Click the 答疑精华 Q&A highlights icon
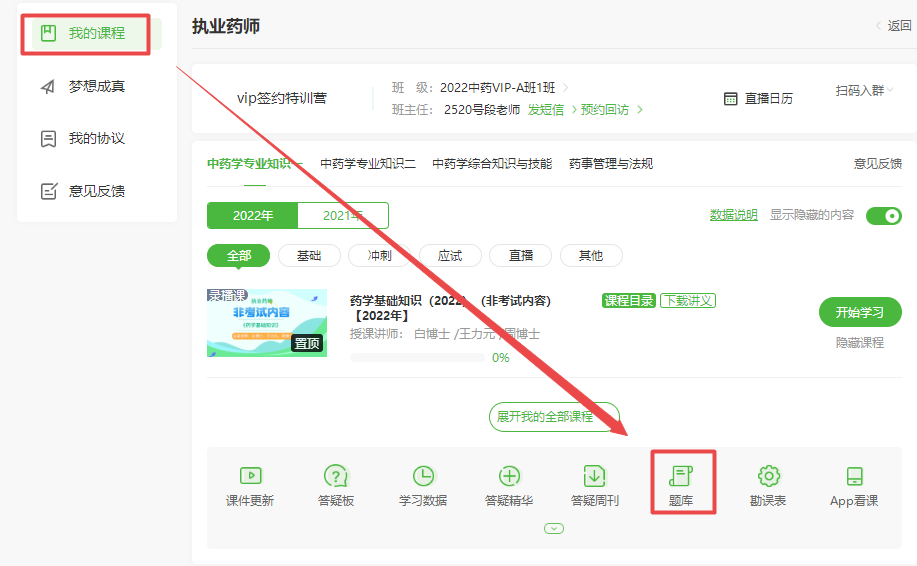 (509, 477)
